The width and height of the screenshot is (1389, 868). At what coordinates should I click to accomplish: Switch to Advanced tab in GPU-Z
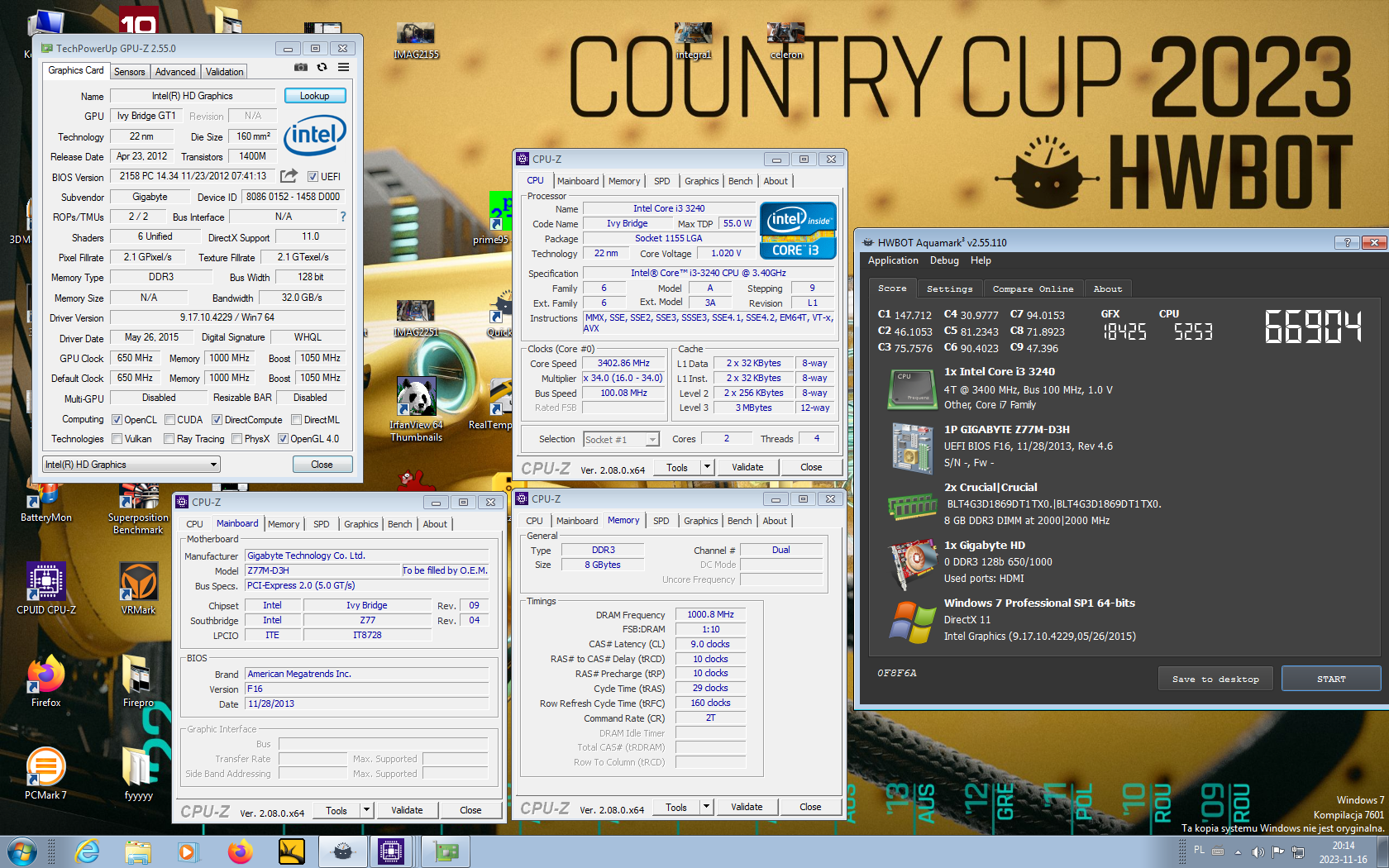(x=175, y=72)
